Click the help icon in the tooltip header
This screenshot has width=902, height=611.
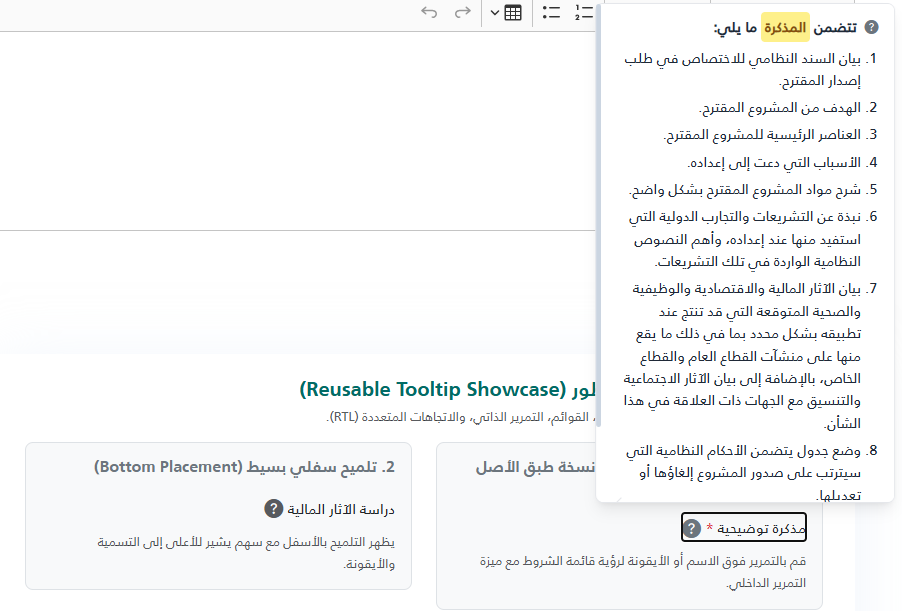(872, 27)
